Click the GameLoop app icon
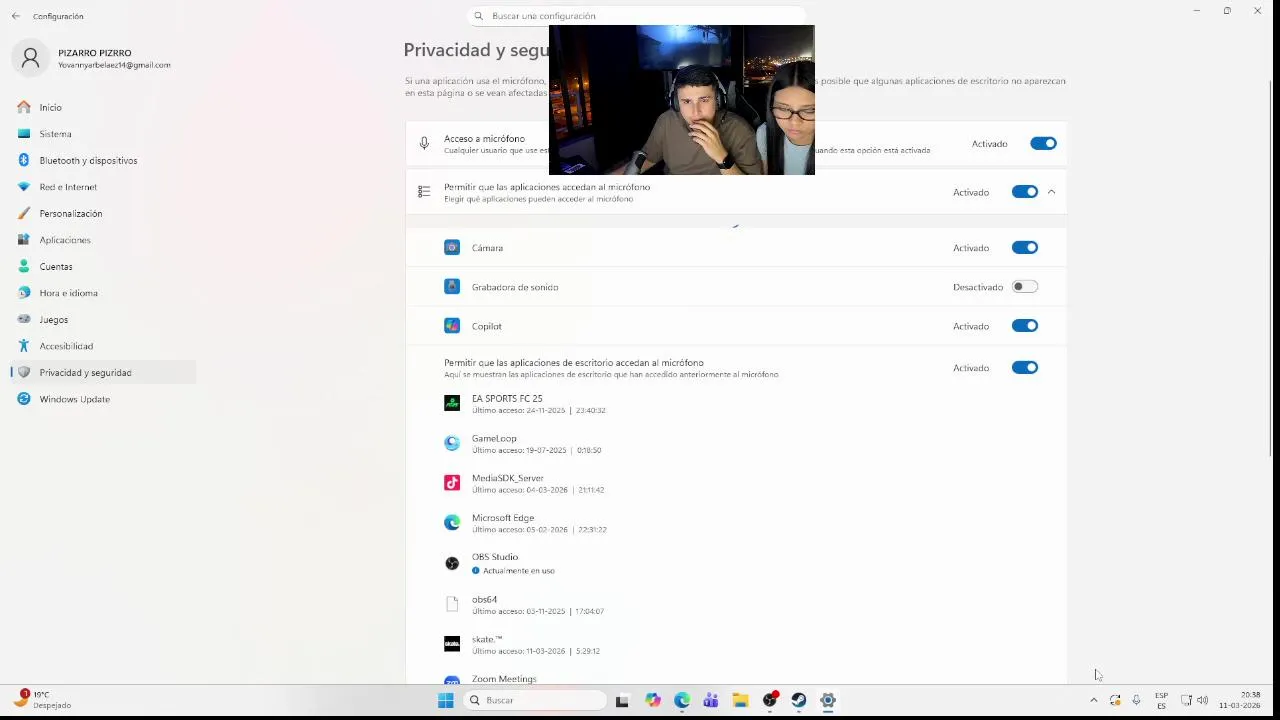The image size is (1280, 720). 452,443
